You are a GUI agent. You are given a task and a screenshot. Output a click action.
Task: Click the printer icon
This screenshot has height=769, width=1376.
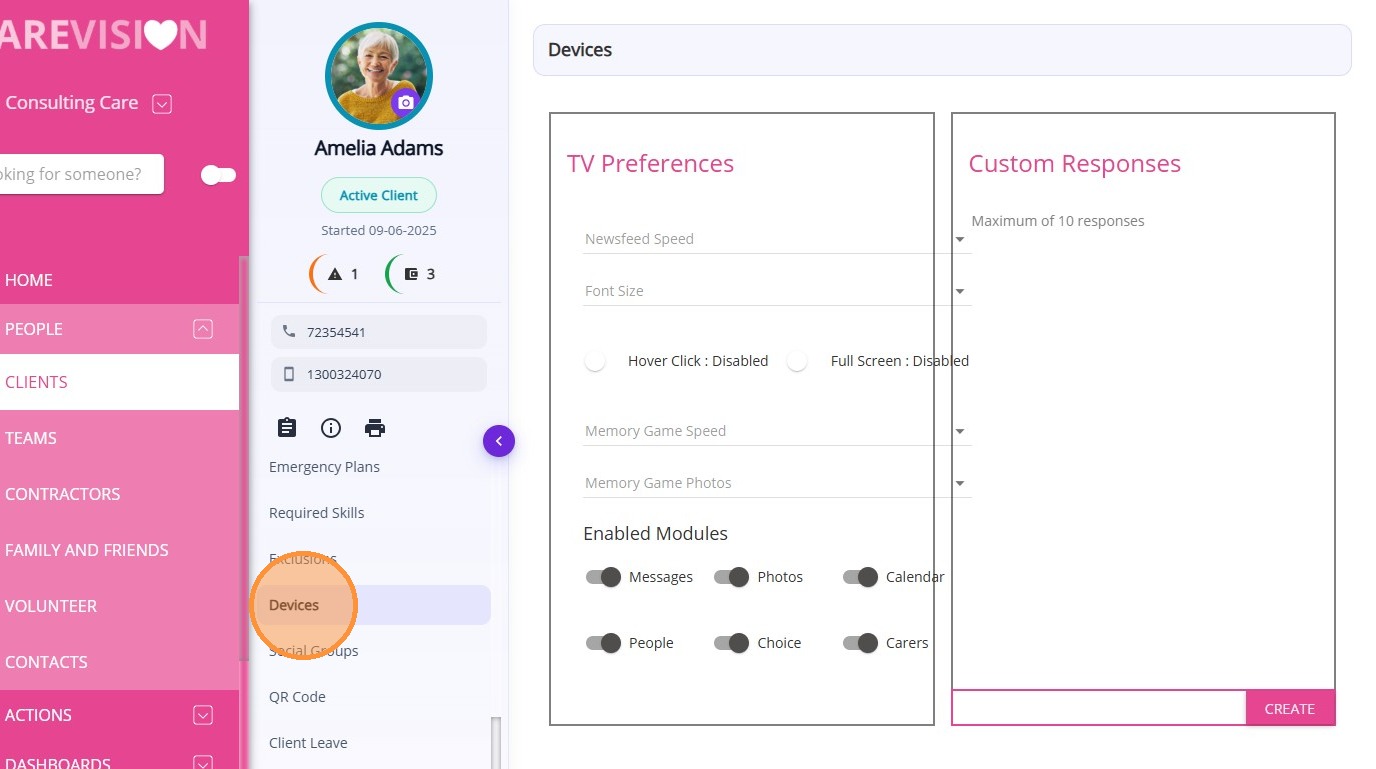click(375, 428)
